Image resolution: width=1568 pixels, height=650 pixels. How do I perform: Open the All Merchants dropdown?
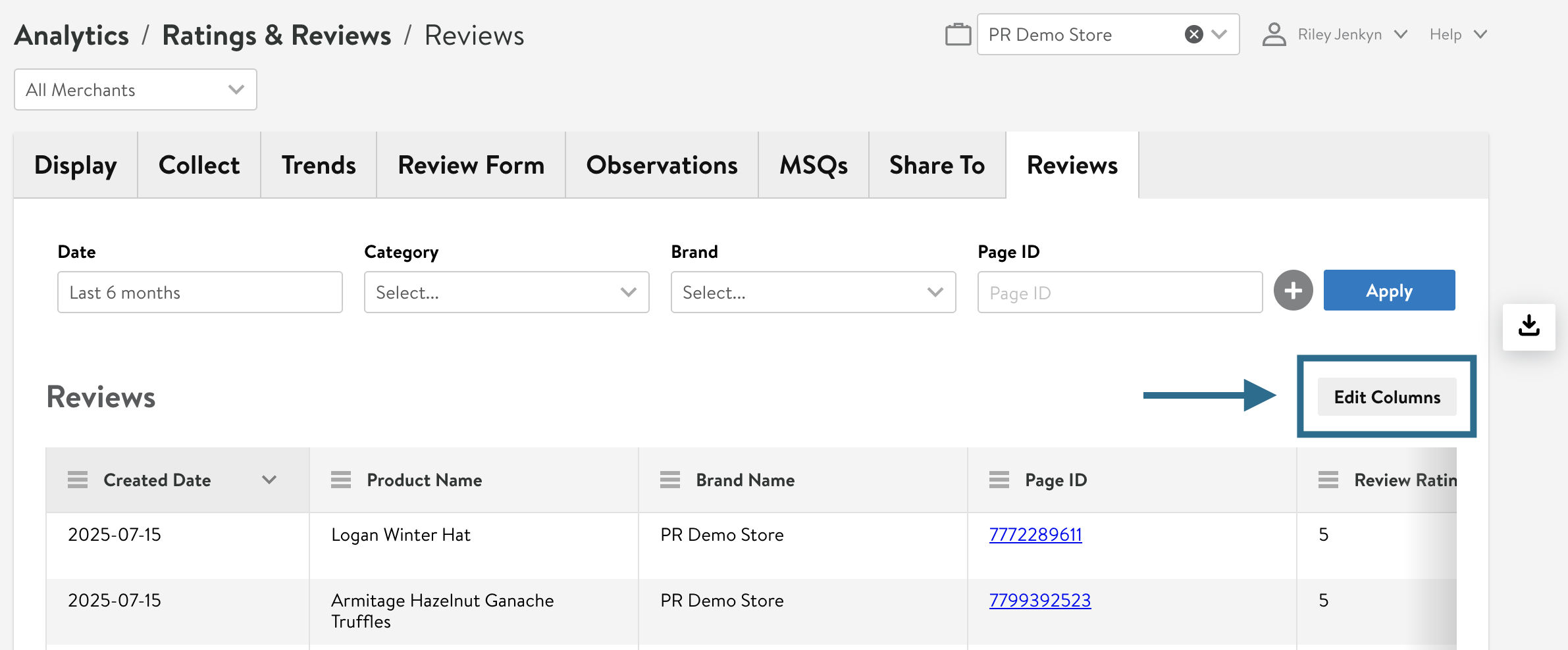coord(135,89)
